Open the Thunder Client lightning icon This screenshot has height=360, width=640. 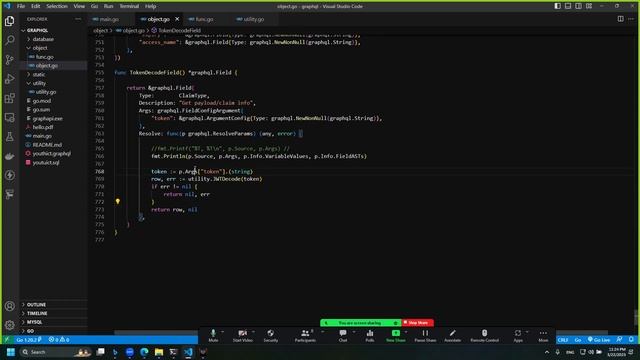[10, 175]
